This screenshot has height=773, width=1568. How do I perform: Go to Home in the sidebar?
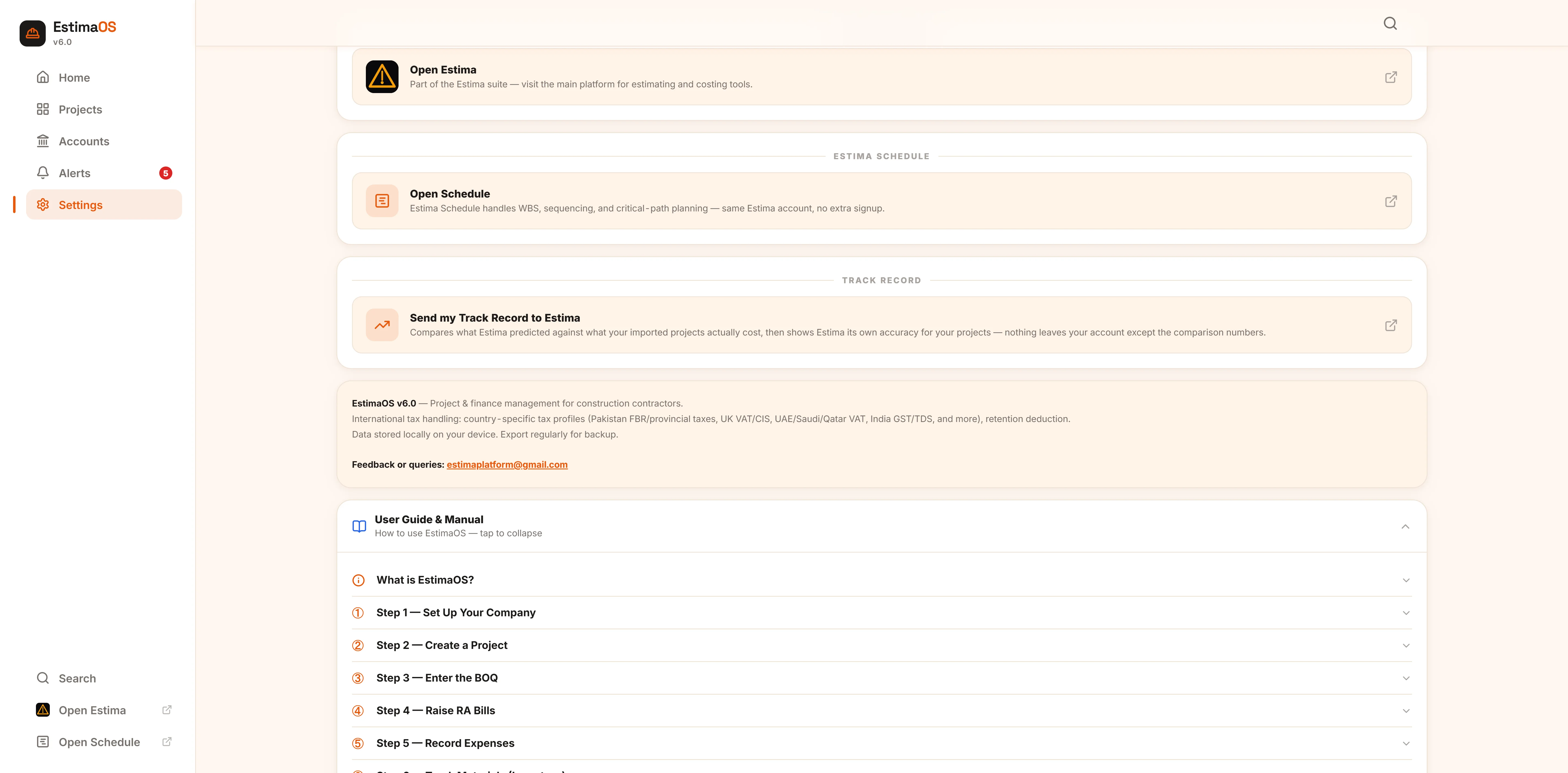tap(104, 77)
